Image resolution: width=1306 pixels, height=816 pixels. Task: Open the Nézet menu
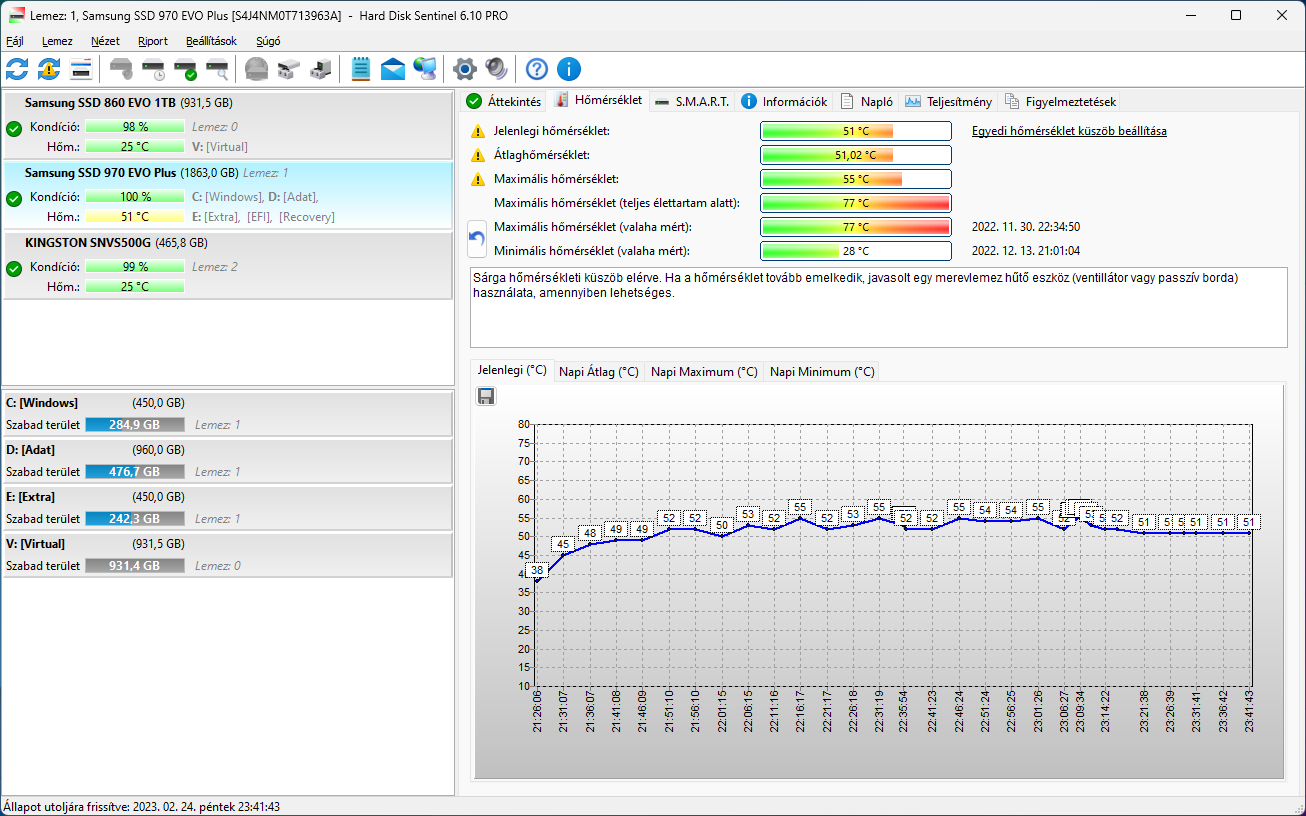coord(105,42)
